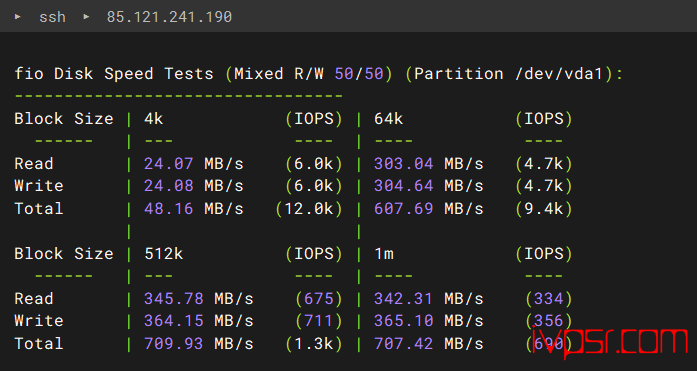Select 512k write value 364.15 MB/s
Image resolution: width=697 pixels, height=371 pixels.
point(199,321)
